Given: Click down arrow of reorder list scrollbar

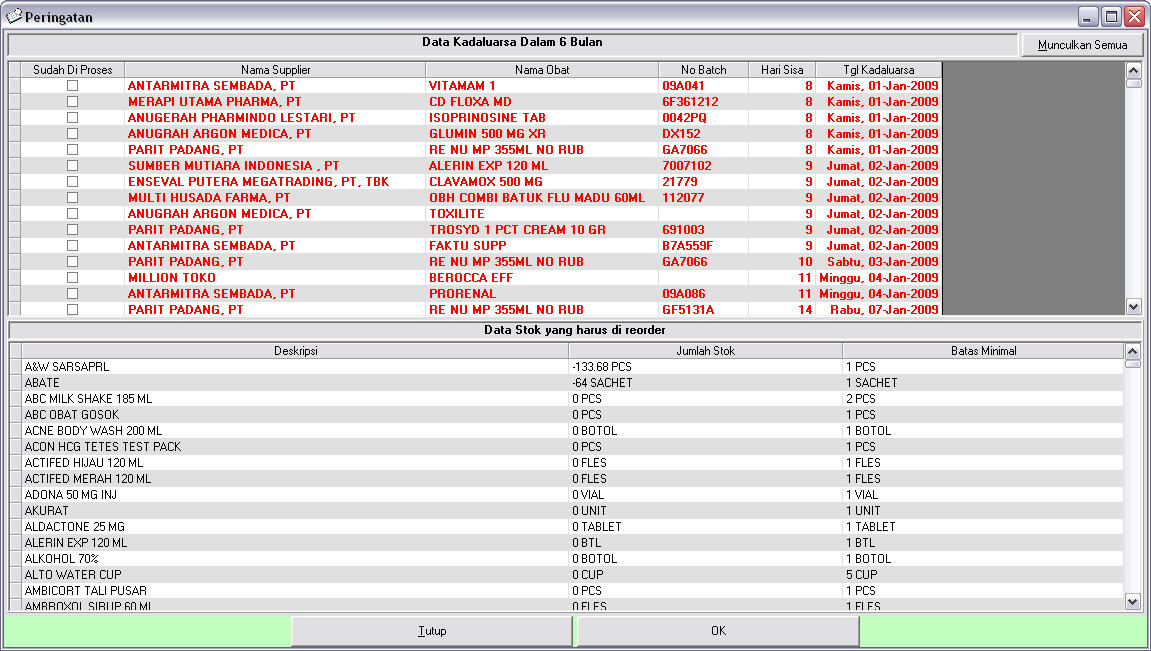Looking at the screenshot, I should 1133,602.
